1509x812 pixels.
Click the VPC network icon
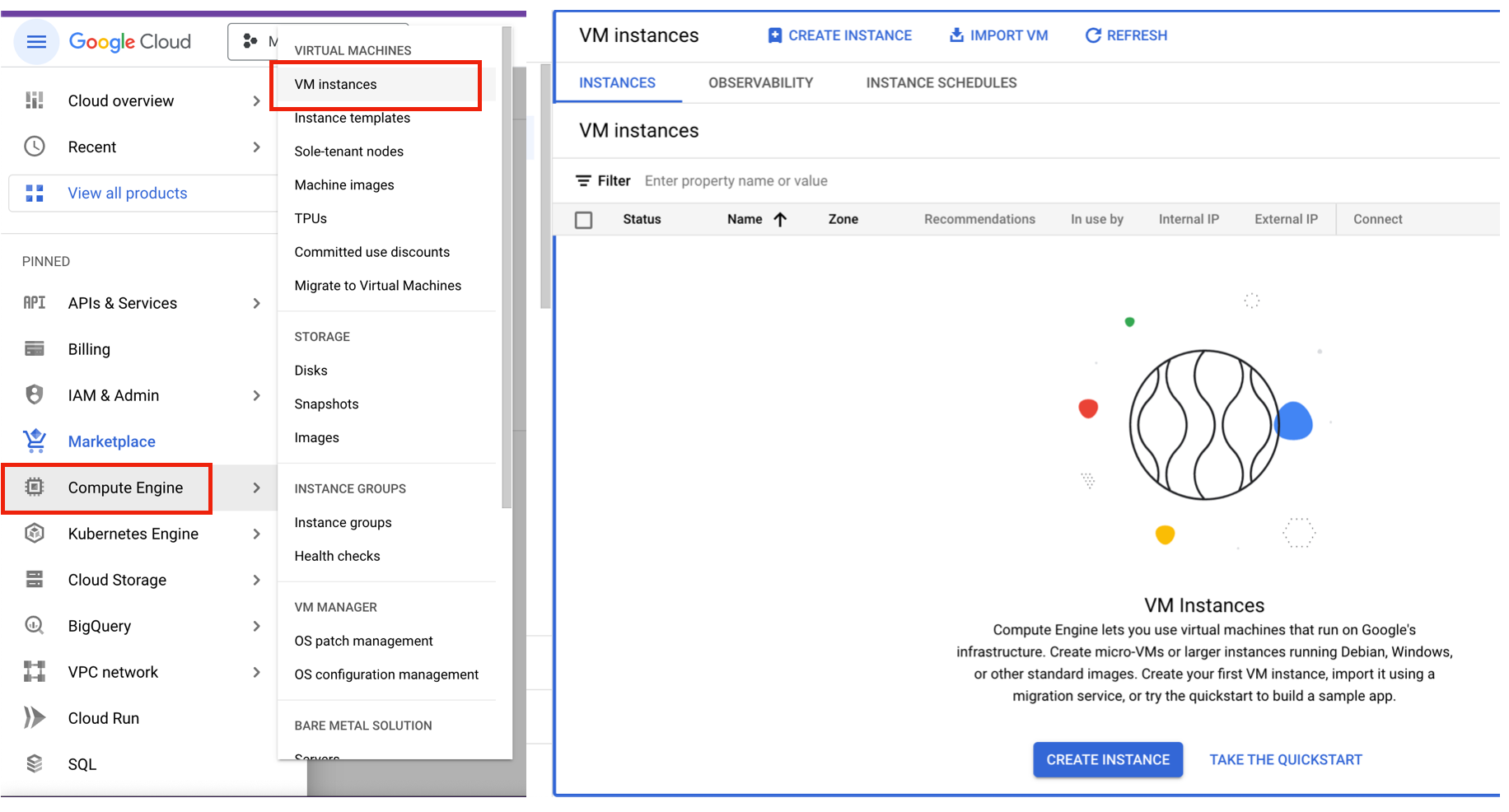pos(35,671)
